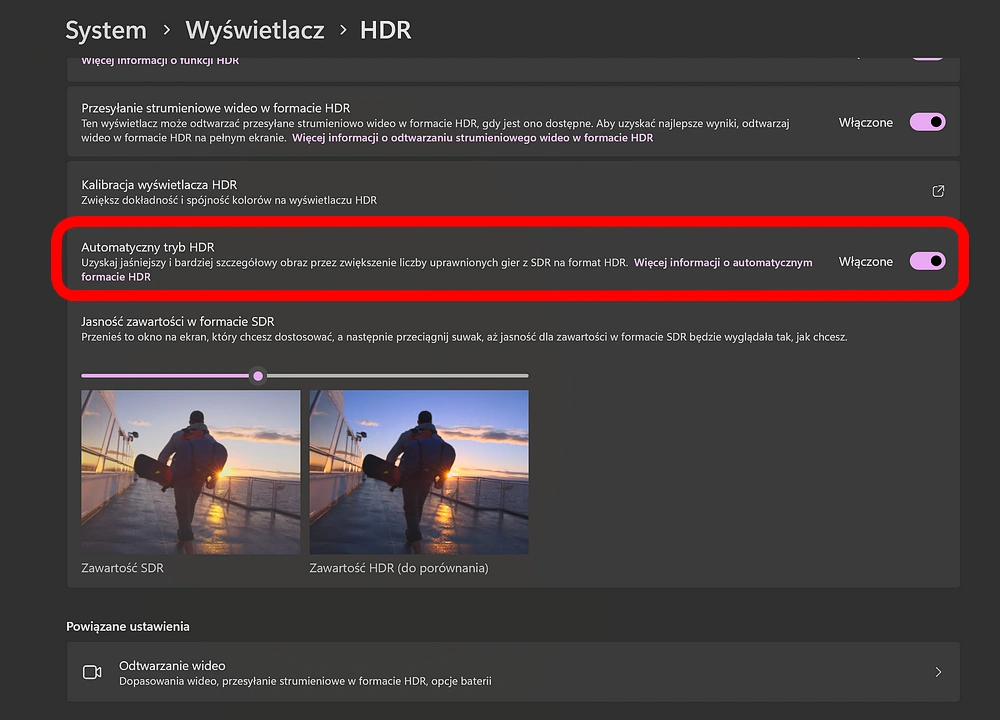Screen dimensions: 1000x720
Task: Click the Zawartość HDR comparison preview image
Action: 419,472
